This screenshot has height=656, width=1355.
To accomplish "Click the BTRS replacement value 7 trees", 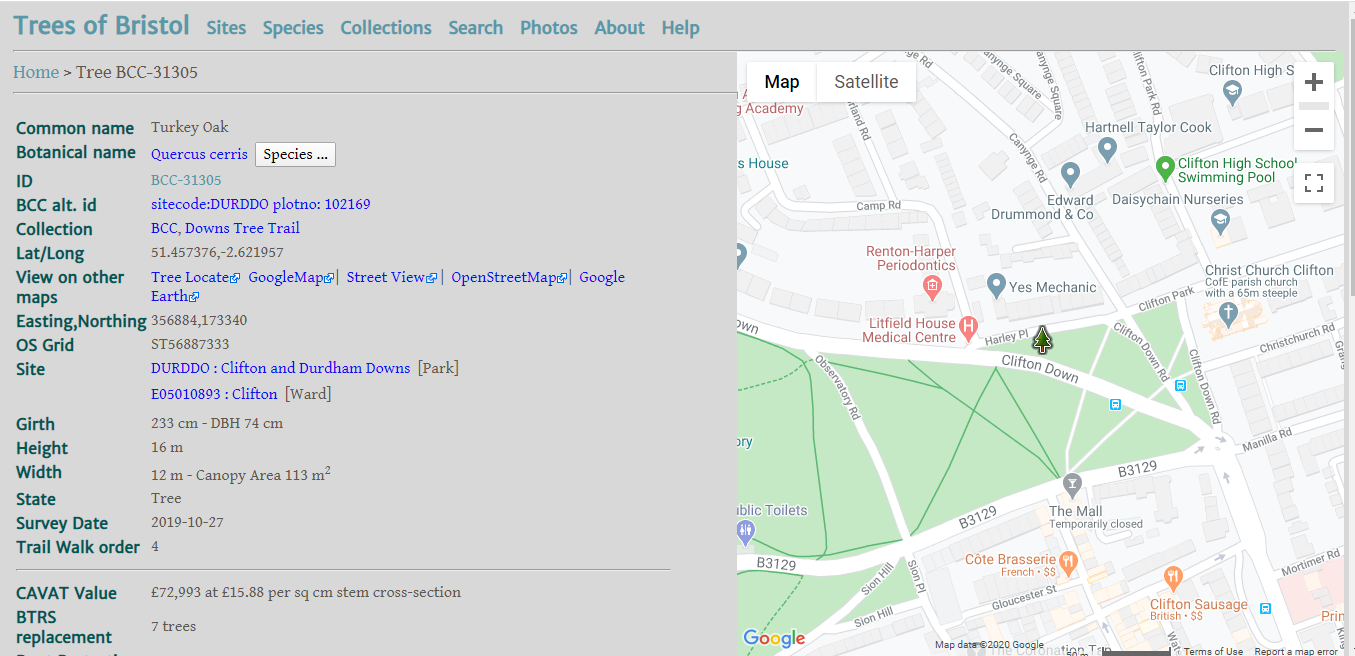I will click(x=173, y=626).
